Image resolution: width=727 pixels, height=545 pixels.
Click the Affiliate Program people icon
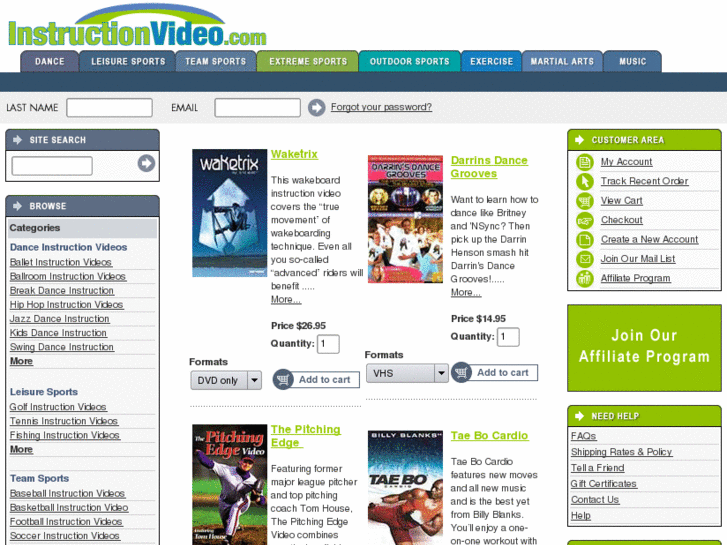coord(585,278)
